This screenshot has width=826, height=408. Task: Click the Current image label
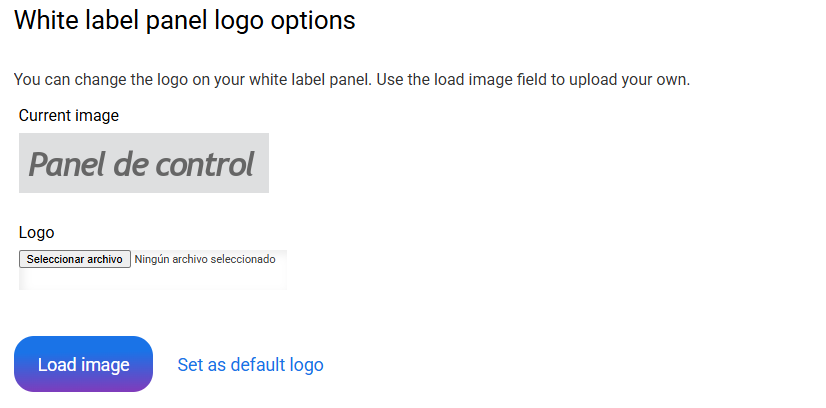click(x=68, y=116)
